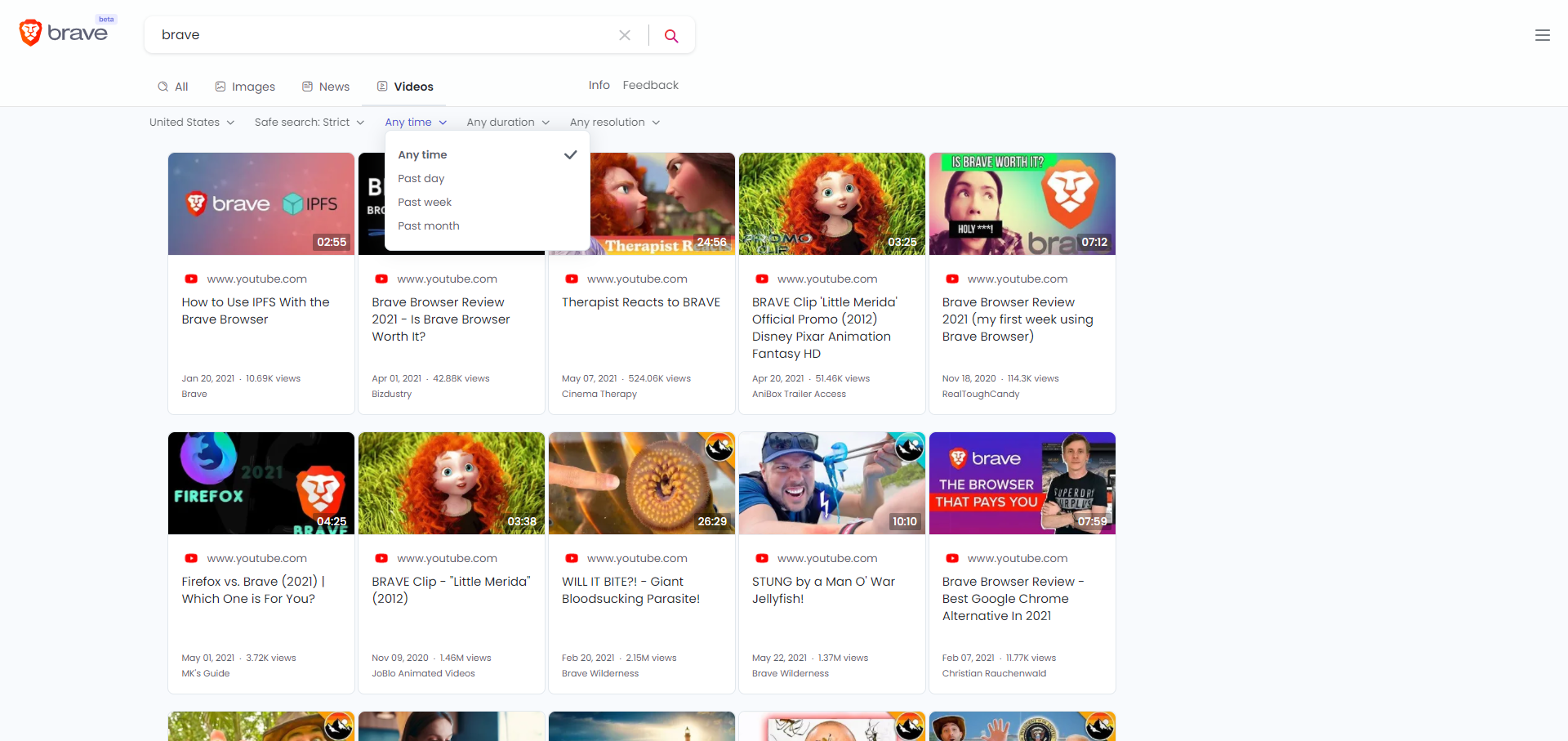Open the hamburger menu
This screenshot has height=741, width=1568.
pos(1543,35)
